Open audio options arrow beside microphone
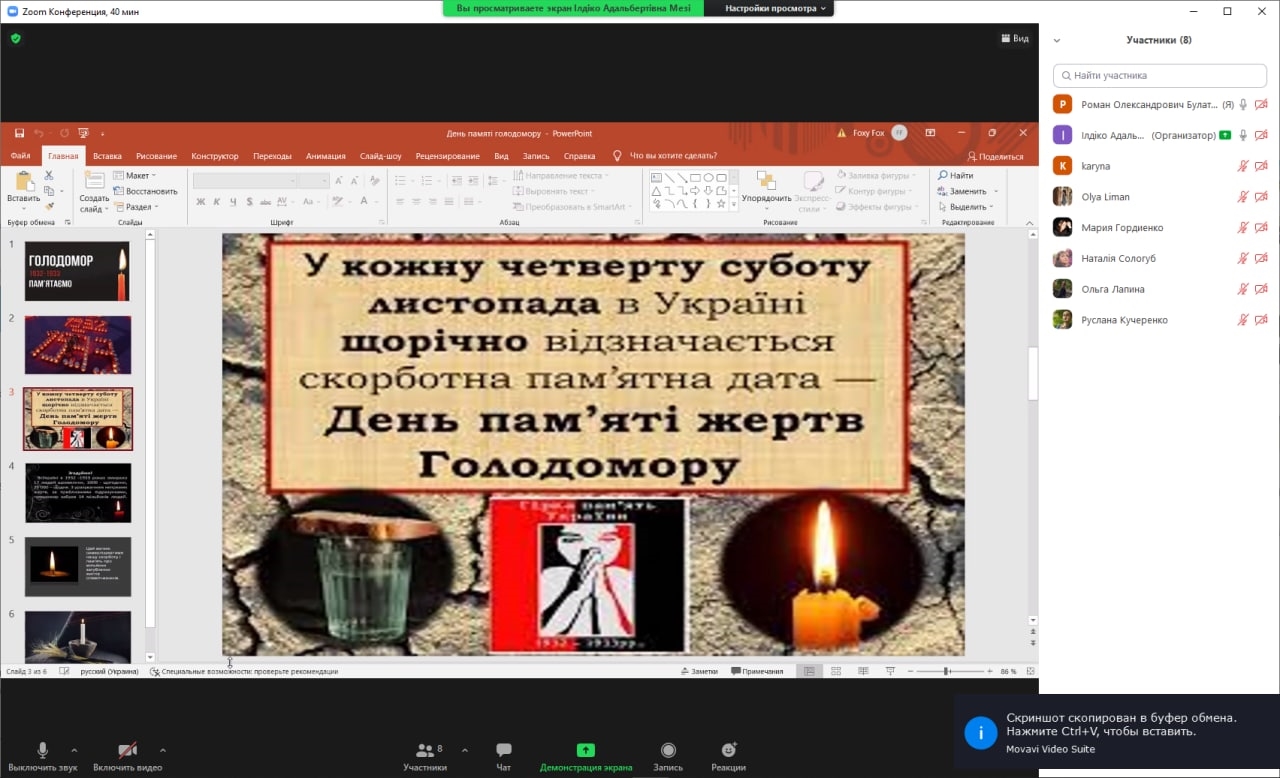Image resolution: width=1280 pixels, height=778 pixels. coord(74,750)
